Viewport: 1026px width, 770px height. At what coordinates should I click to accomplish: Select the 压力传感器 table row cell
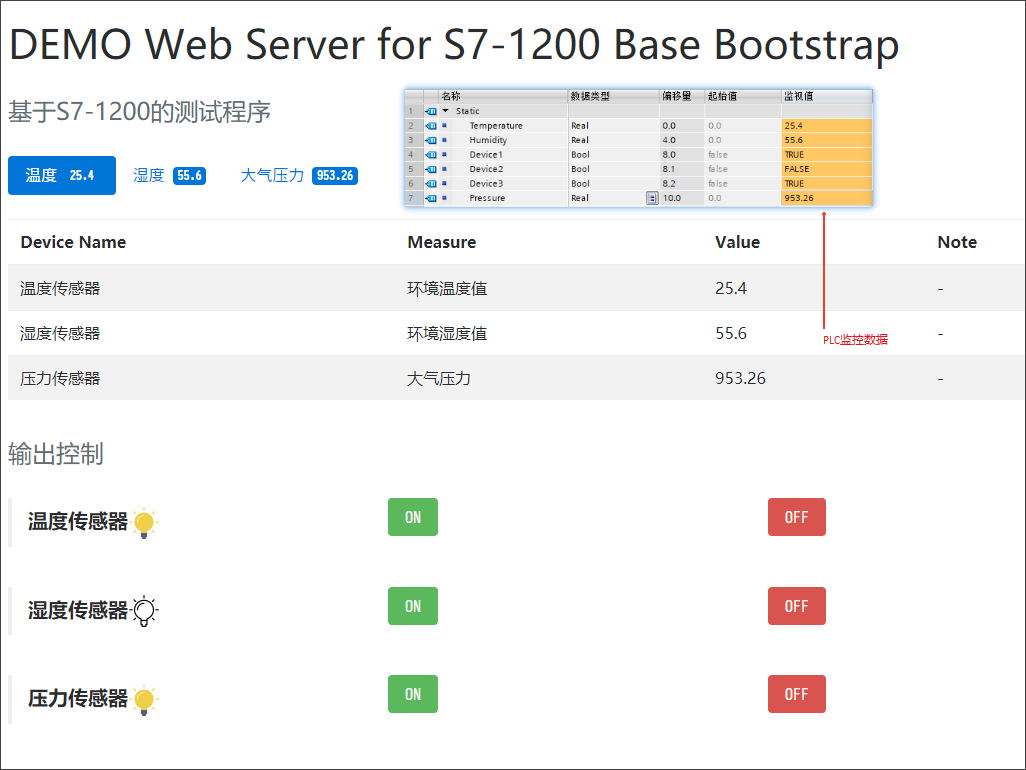pyautogui.click(x=60, y=379)
